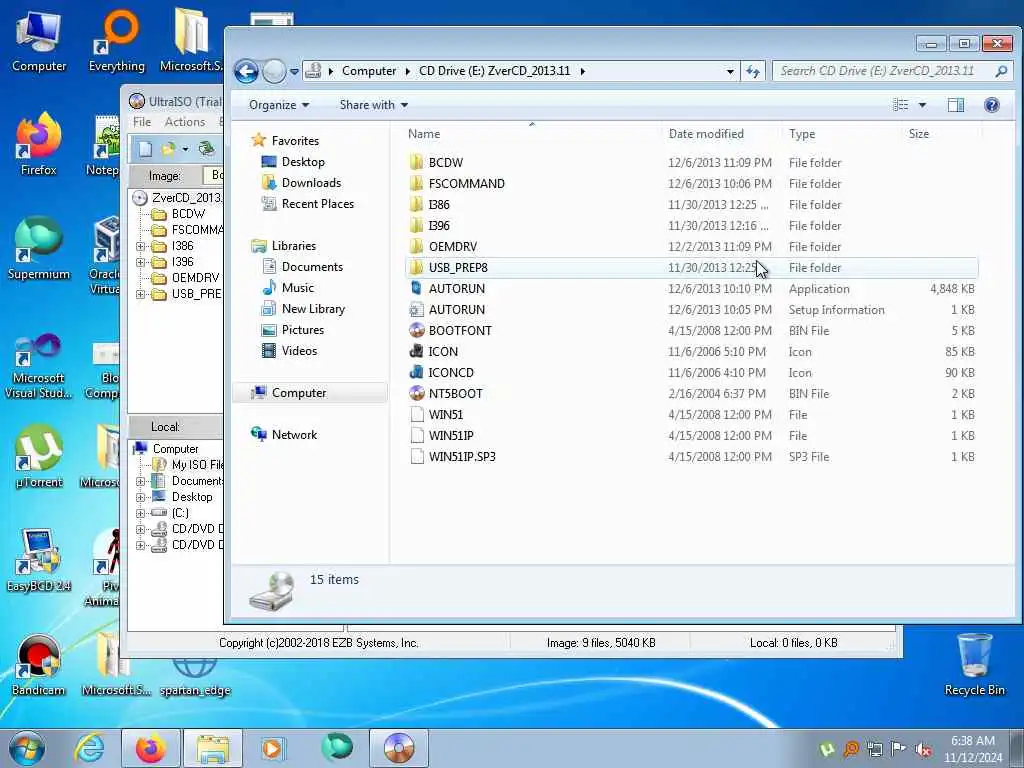This screenshot has height=768, width=1024.
Task: Click the Change your view icon
Action: [x=901, y=105]
